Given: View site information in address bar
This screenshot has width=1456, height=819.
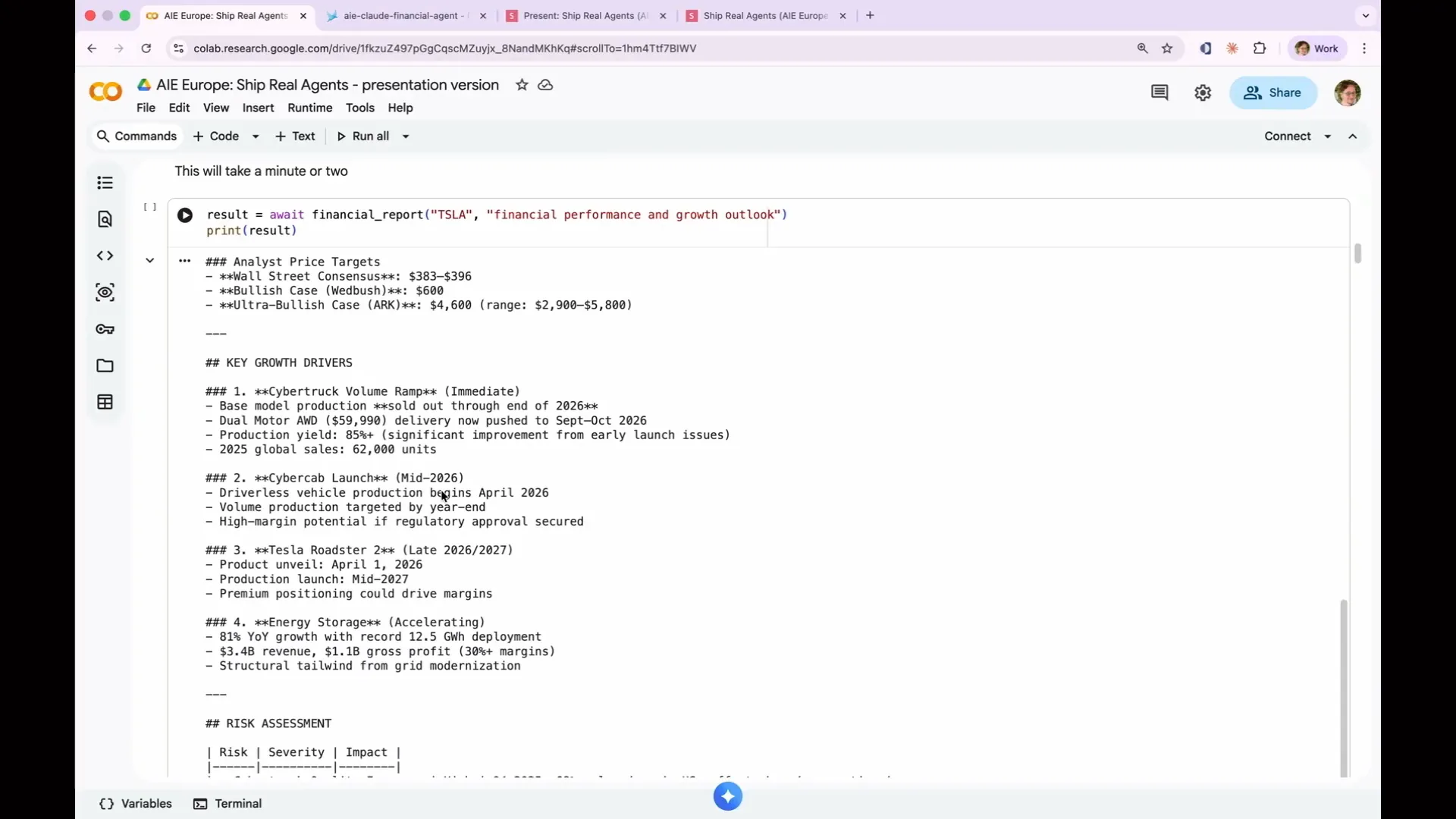Looking at the screenshot, I should tap(178, 49).
